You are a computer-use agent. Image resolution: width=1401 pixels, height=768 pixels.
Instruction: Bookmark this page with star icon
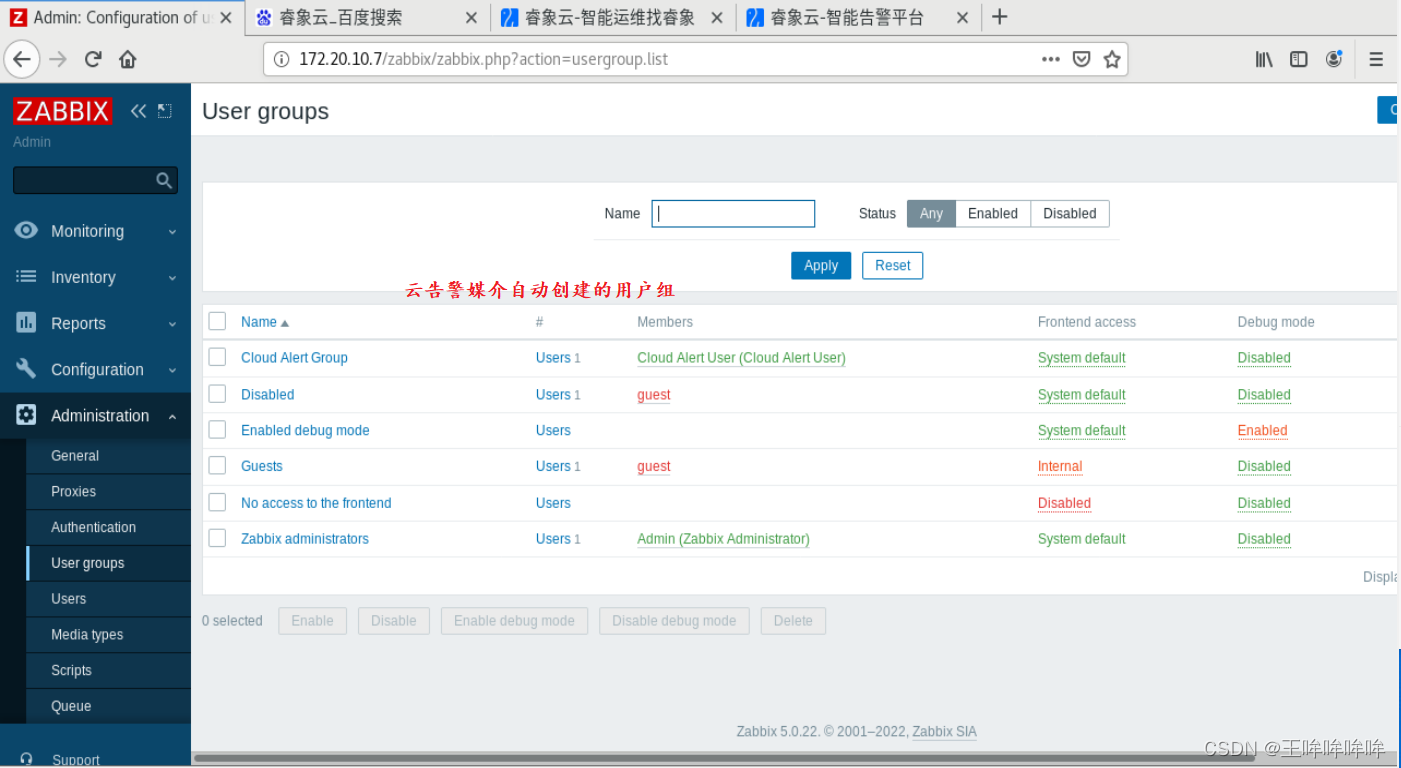coord(1111,59)
